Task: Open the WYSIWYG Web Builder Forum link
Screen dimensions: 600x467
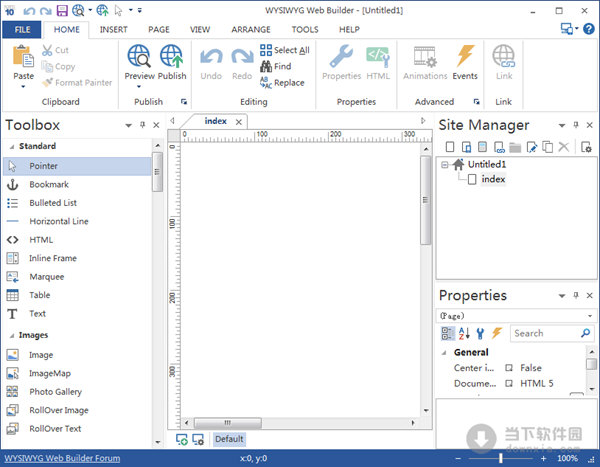Action: point(62,458)
